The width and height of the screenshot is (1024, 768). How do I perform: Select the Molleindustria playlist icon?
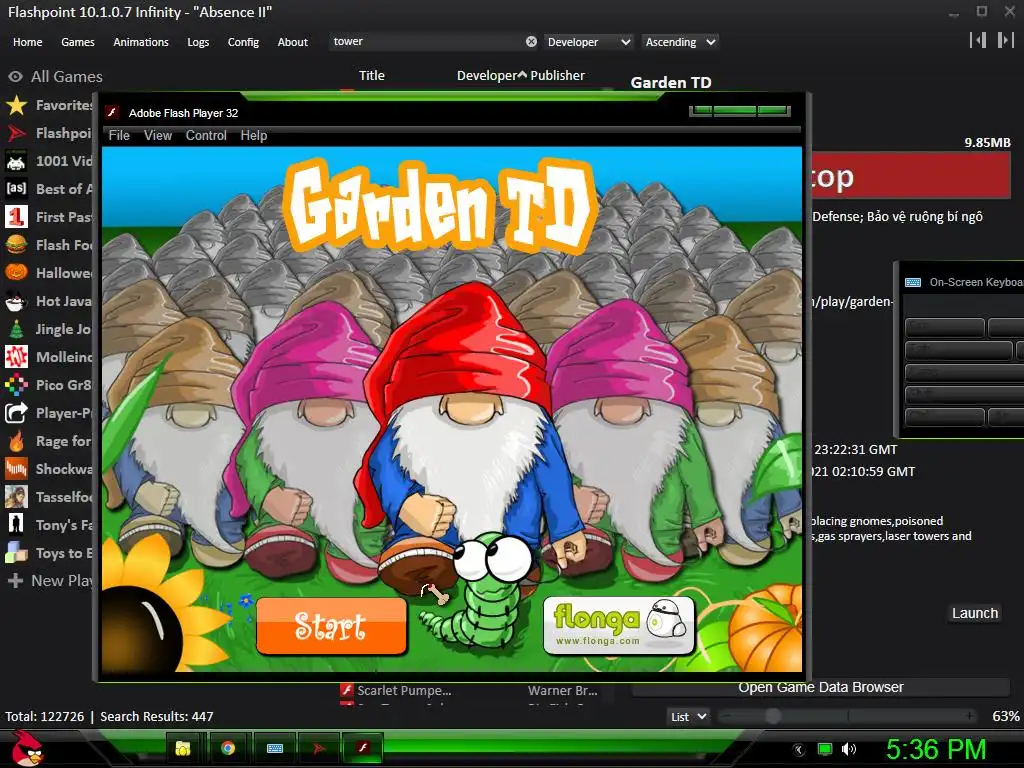coord(16,357)
